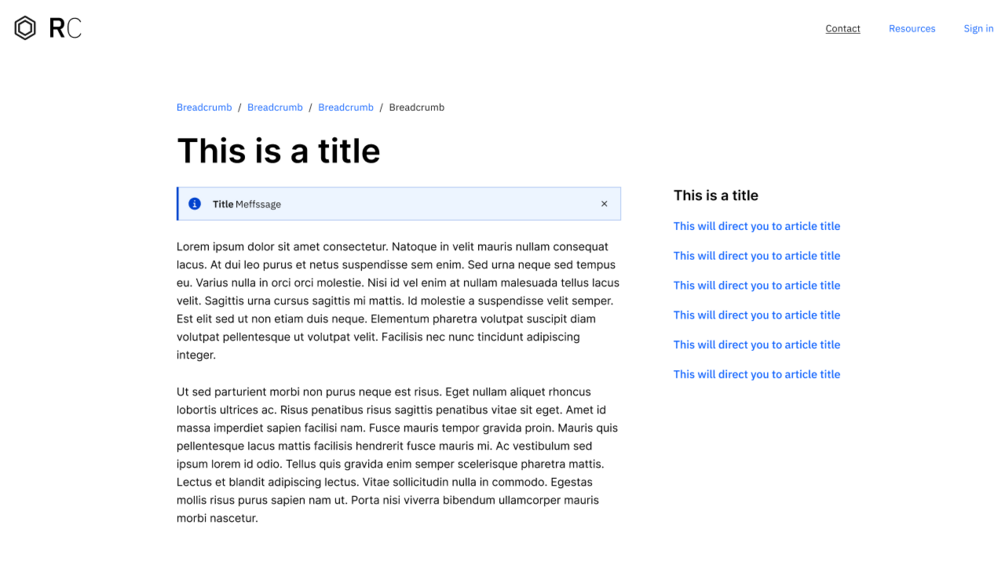Click the sidebar heading "This is a title"
Image resolution: width=1005 pixels, height=565 pixels.
tap(716, 195)
